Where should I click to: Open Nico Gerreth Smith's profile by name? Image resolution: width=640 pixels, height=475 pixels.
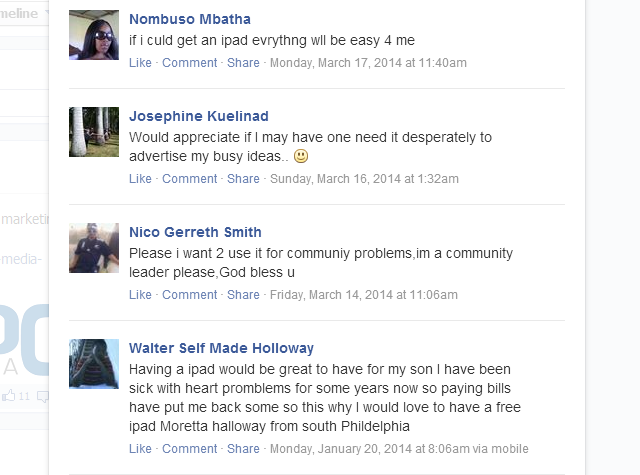coord(195,232)
